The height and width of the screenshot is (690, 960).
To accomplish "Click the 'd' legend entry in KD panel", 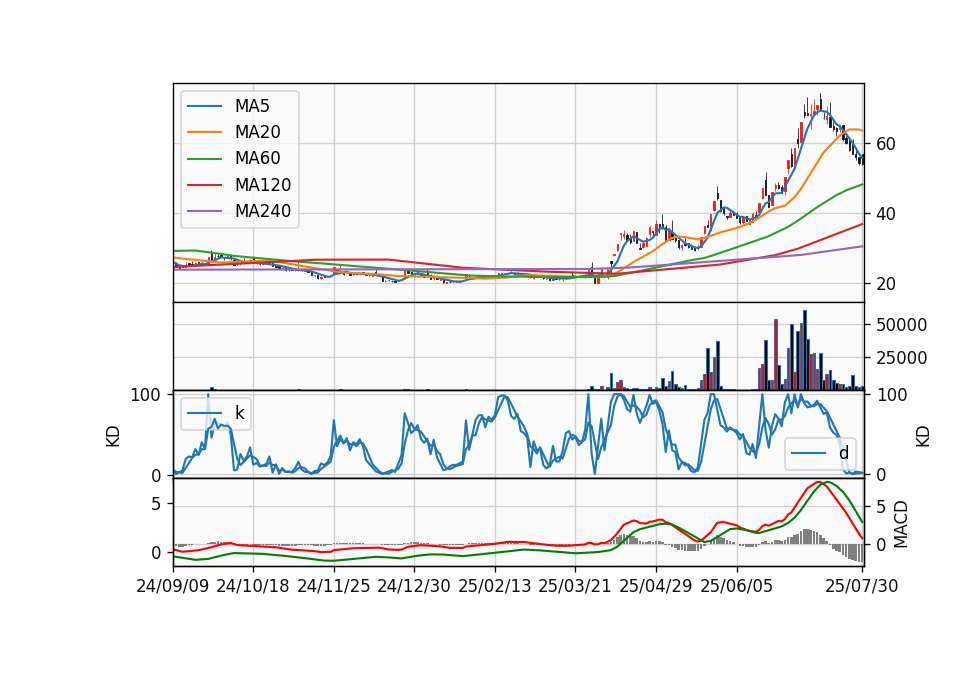I will (820, 453).
